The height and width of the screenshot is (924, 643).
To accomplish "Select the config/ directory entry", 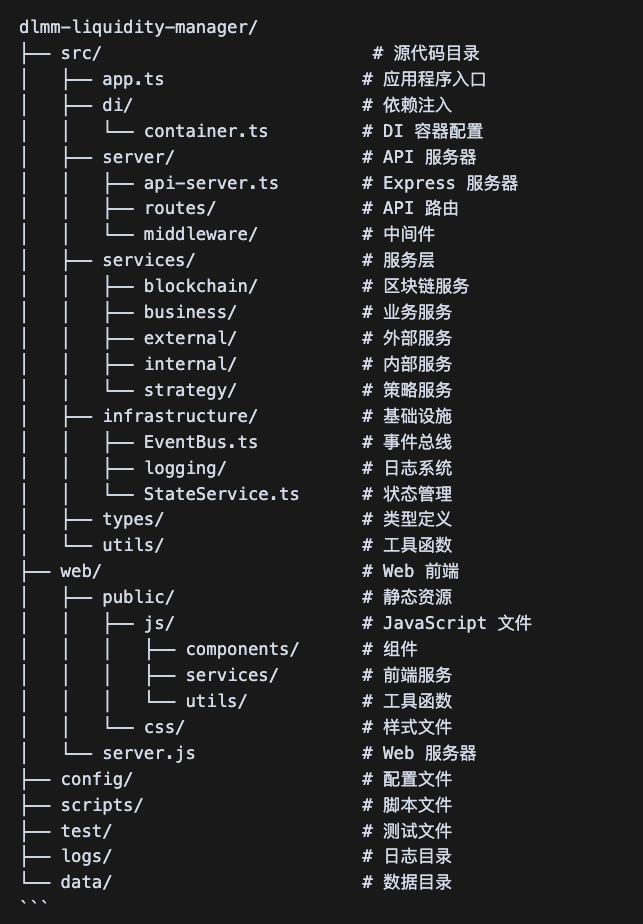I will 96,781.
